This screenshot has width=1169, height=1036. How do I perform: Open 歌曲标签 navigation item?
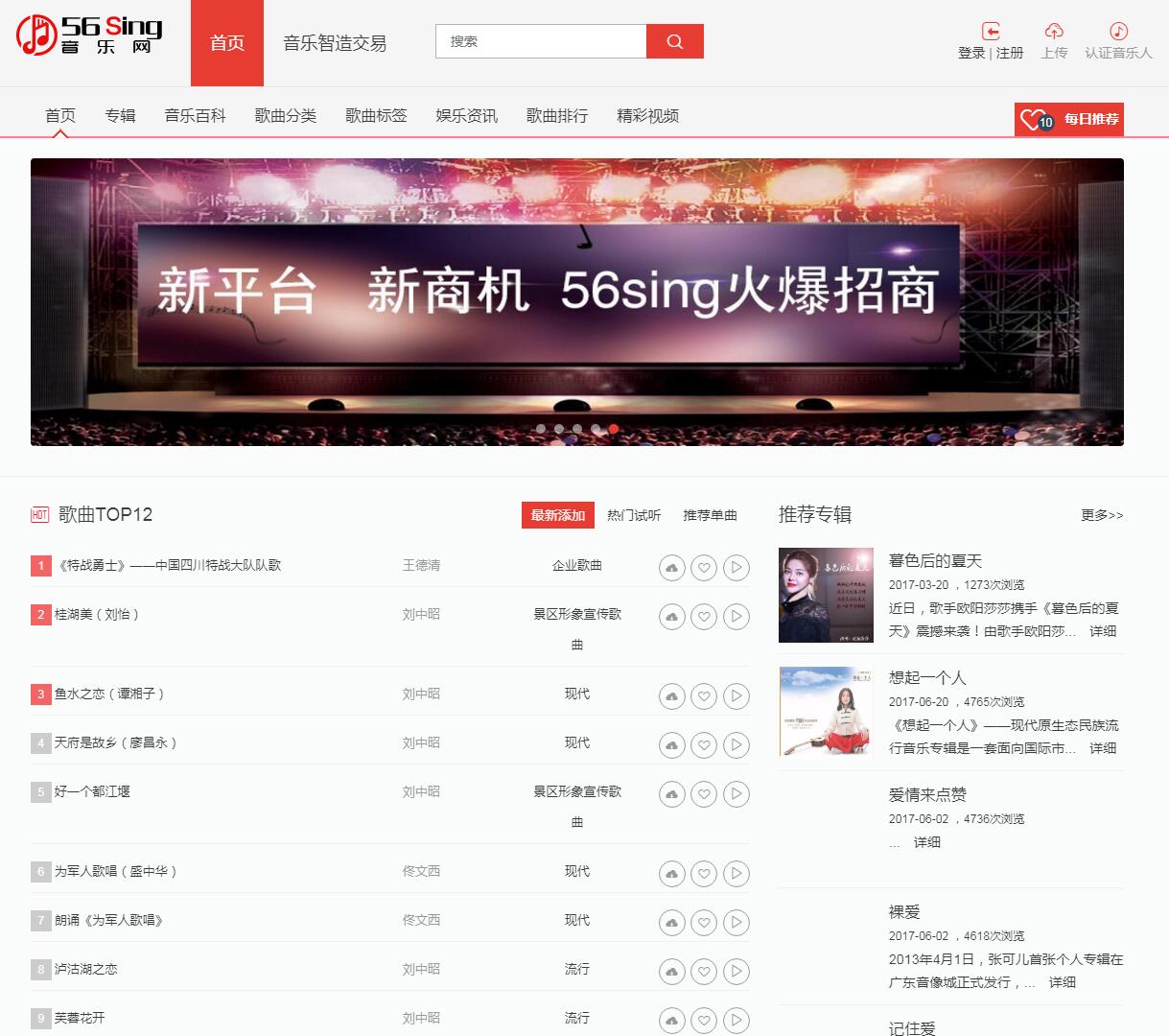pyautogui.click(x=376, y=116)
